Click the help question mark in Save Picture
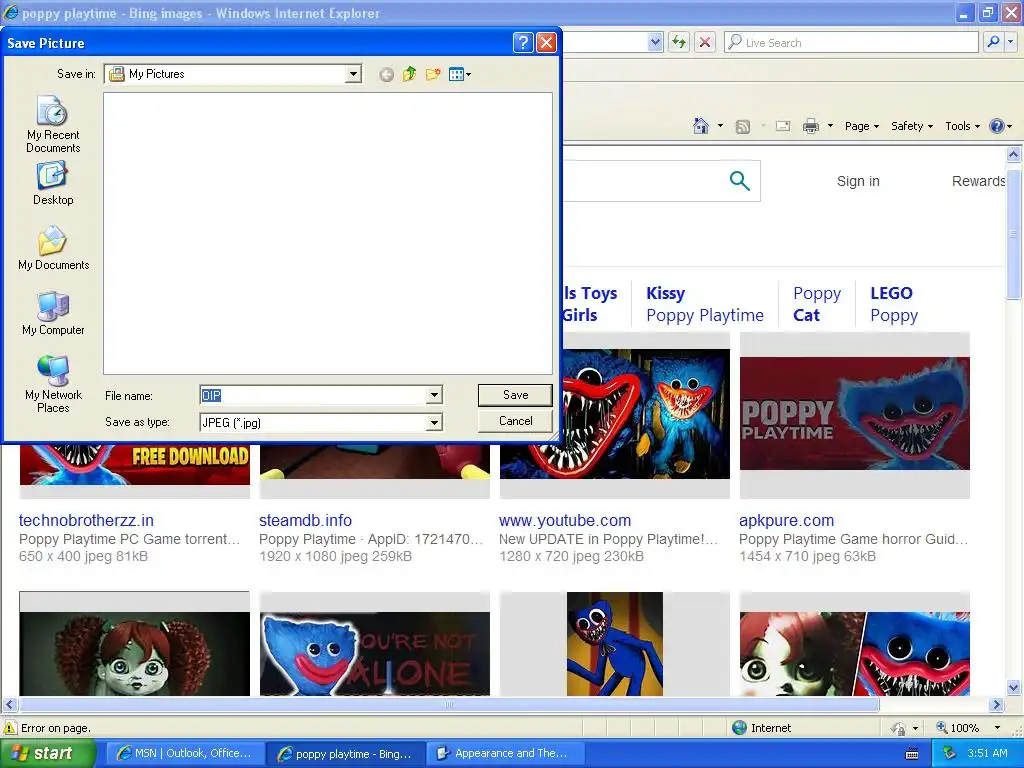1024x768 pixels. (x=523, y=42)
